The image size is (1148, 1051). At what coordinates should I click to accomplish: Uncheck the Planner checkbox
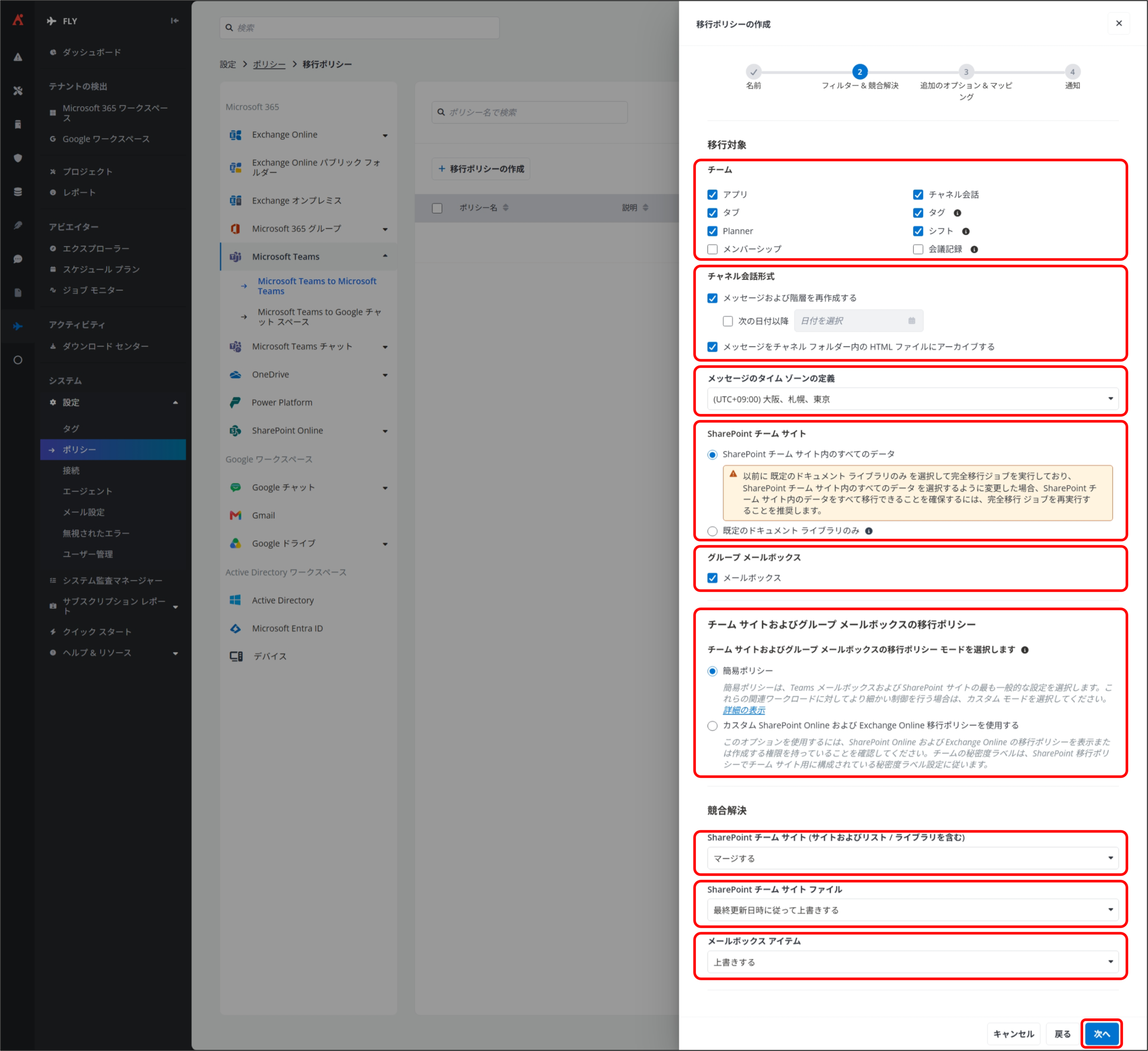pyautogui.click(x=713, y=231)
